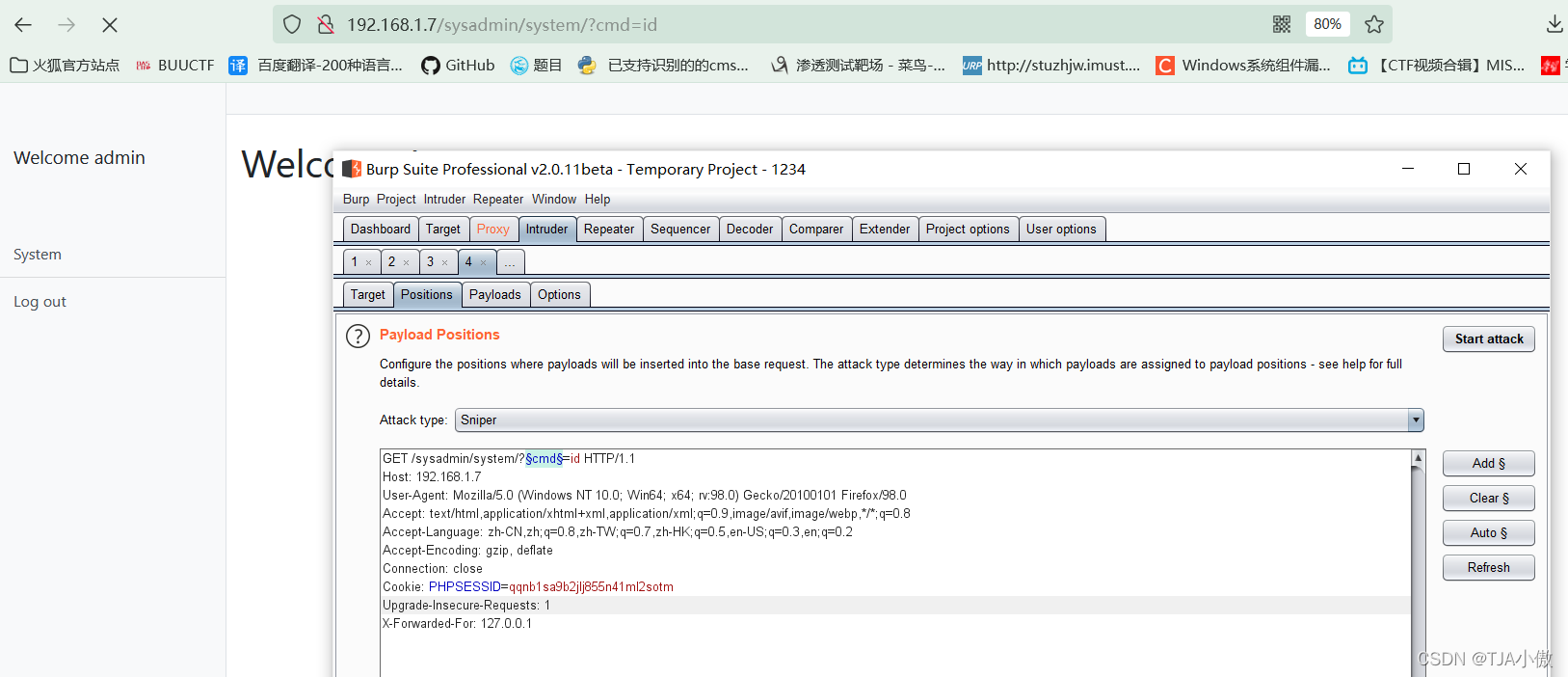This screenshot has height=677, width=1568.
Task: Open the stuzhjw.imust bookmark
Action: pyautogui.click(x=1051, y=65)
